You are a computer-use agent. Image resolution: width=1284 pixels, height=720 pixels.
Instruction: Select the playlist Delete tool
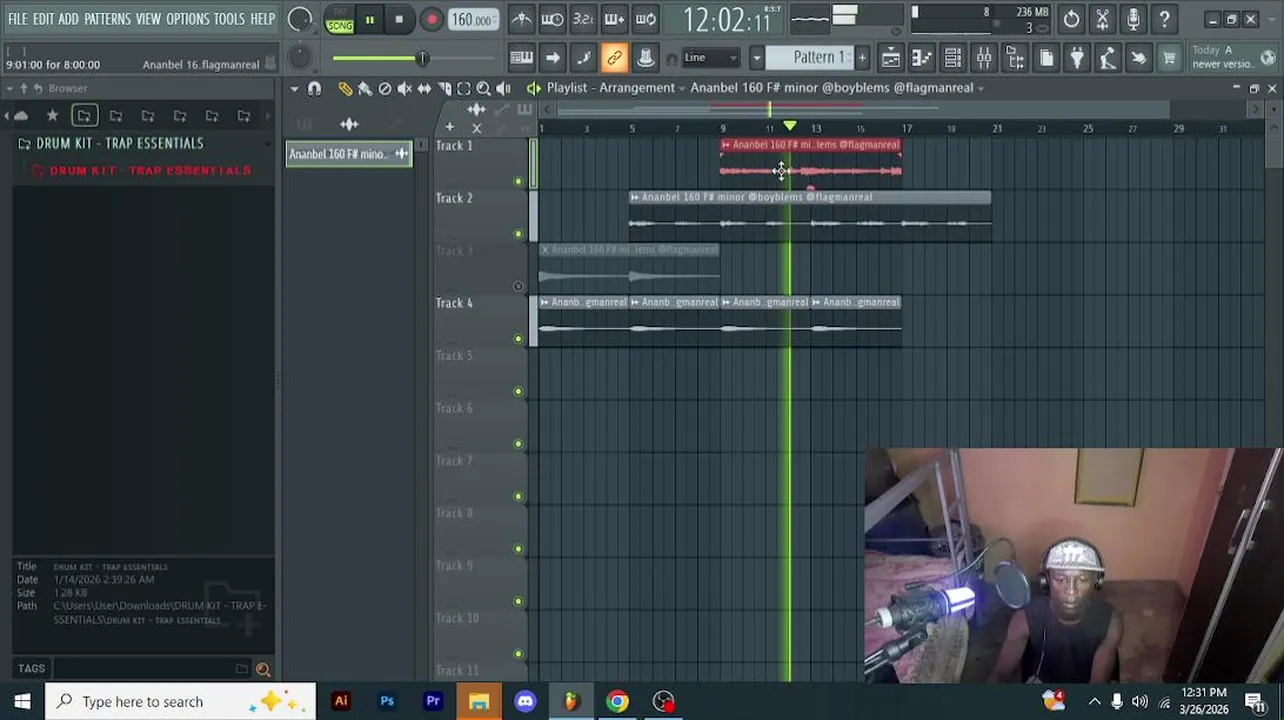(385, 89)
